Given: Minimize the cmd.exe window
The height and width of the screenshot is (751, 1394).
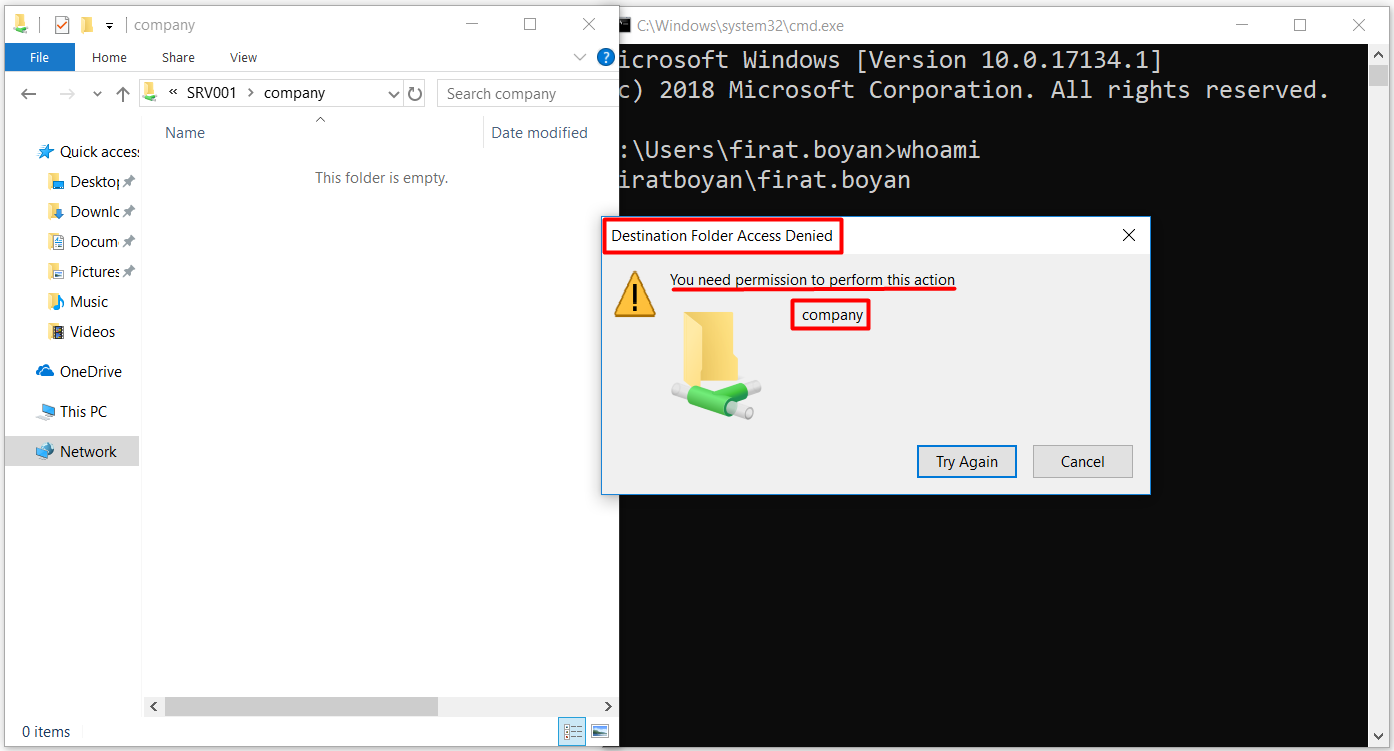Looking at the screenshot, I should pos(1240,25).
